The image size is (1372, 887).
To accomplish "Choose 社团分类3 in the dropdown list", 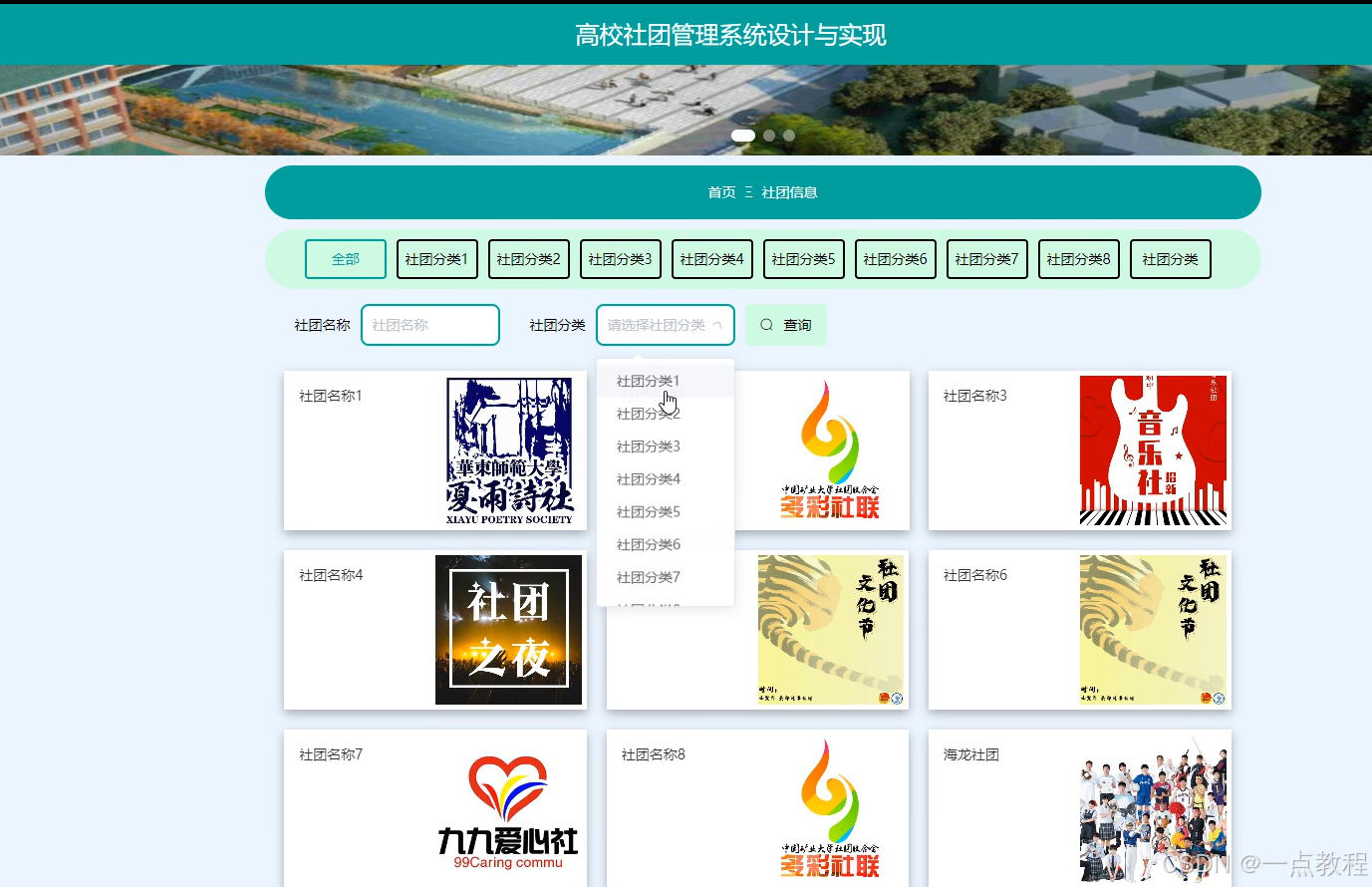I will point(666,446).
